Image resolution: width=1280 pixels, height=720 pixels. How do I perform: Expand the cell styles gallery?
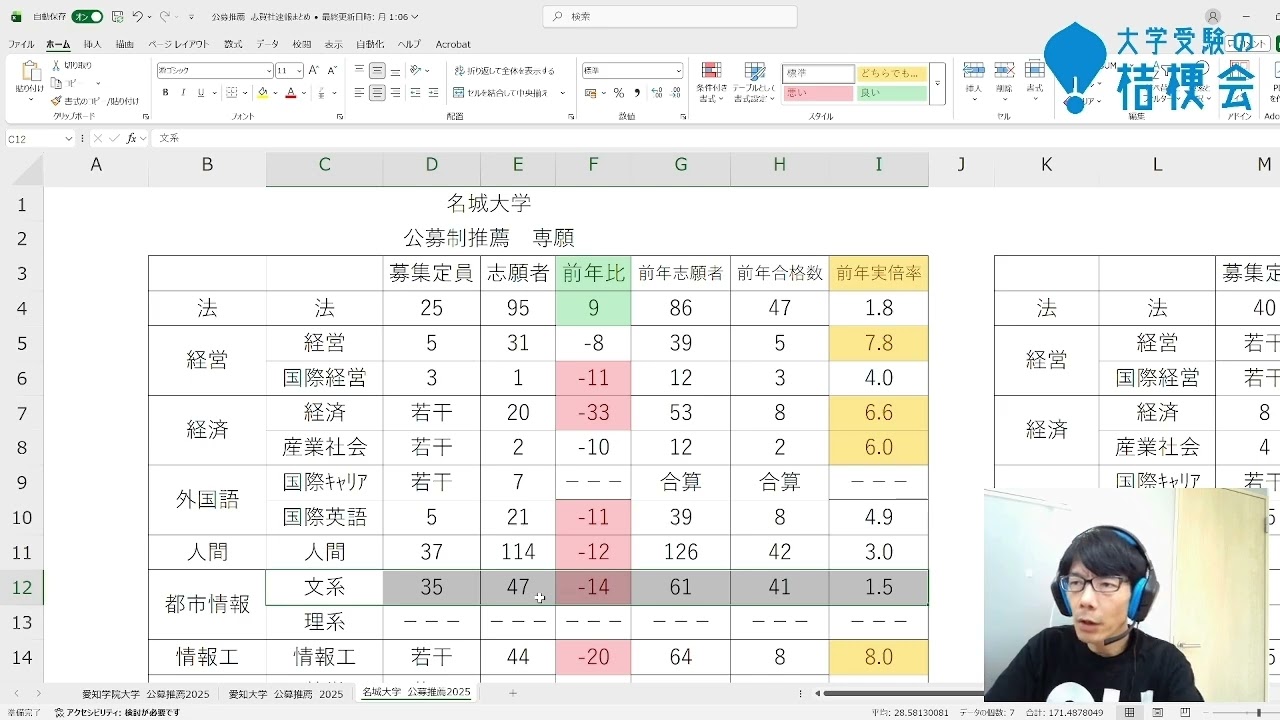(937, 84)
